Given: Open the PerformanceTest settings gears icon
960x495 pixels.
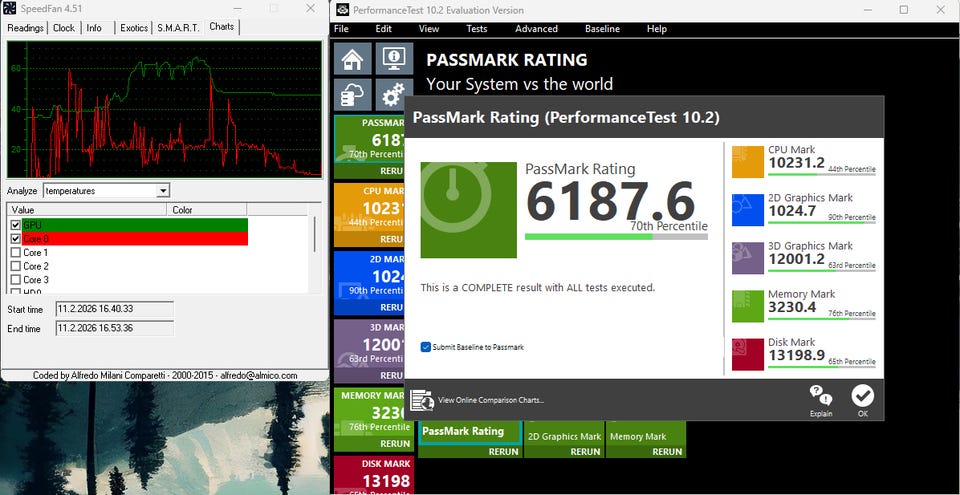Looking at the screenshot, I should [394, 95].
